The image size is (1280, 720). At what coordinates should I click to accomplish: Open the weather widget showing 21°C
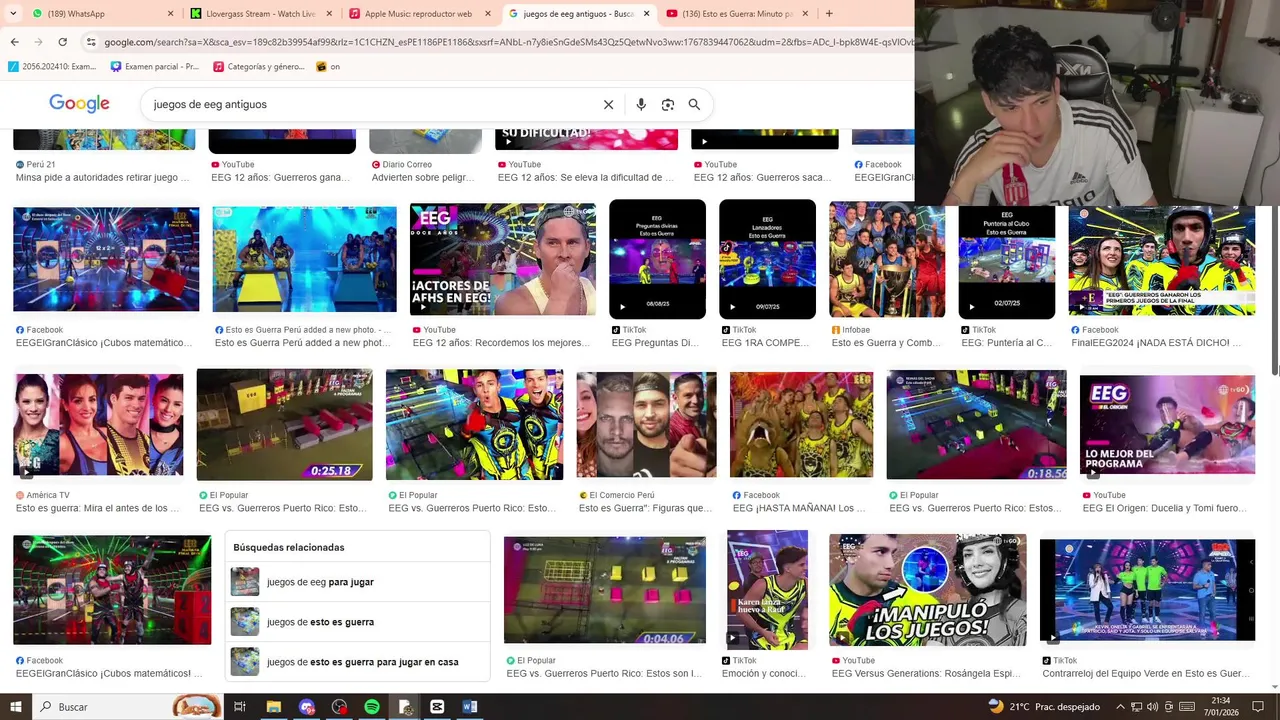(1044, 707)
